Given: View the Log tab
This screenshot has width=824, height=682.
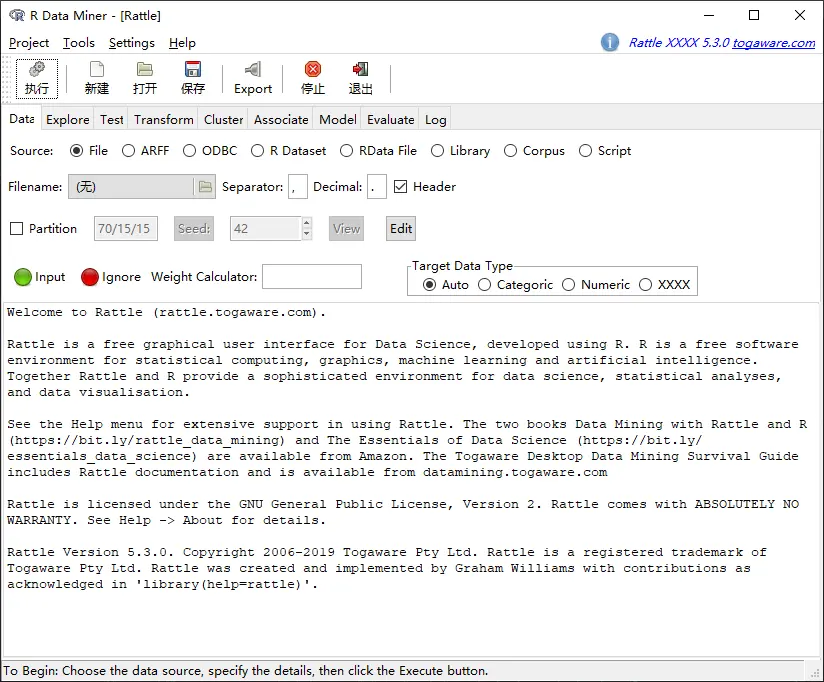Looking at the screenshot, I should click(x=436, y=119).
